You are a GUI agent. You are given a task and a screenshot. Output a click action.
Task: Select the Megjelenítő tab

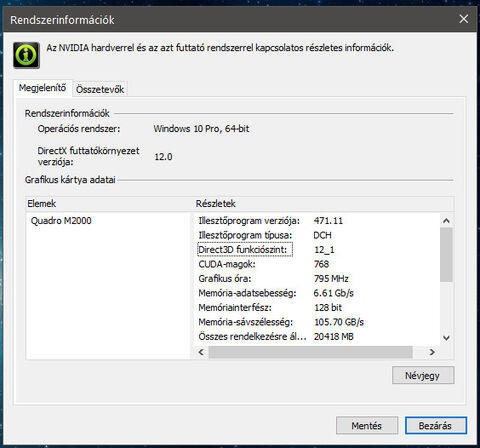(42, 88)
